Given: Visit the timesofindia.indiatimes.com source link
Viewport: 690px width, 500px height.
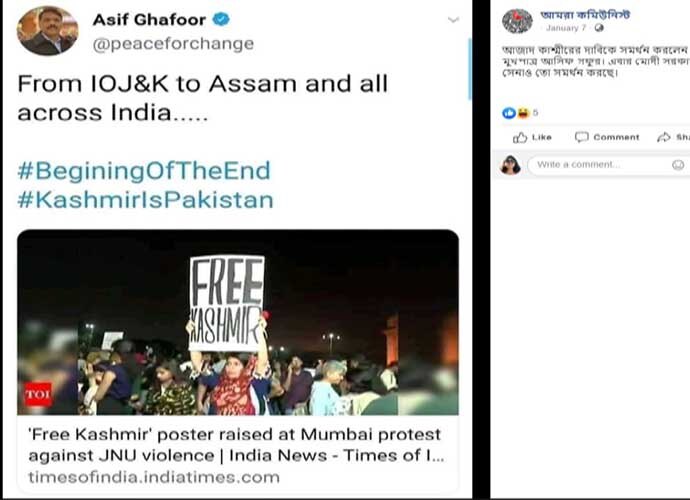Looking at the screenshot, I should click(153, 477).
